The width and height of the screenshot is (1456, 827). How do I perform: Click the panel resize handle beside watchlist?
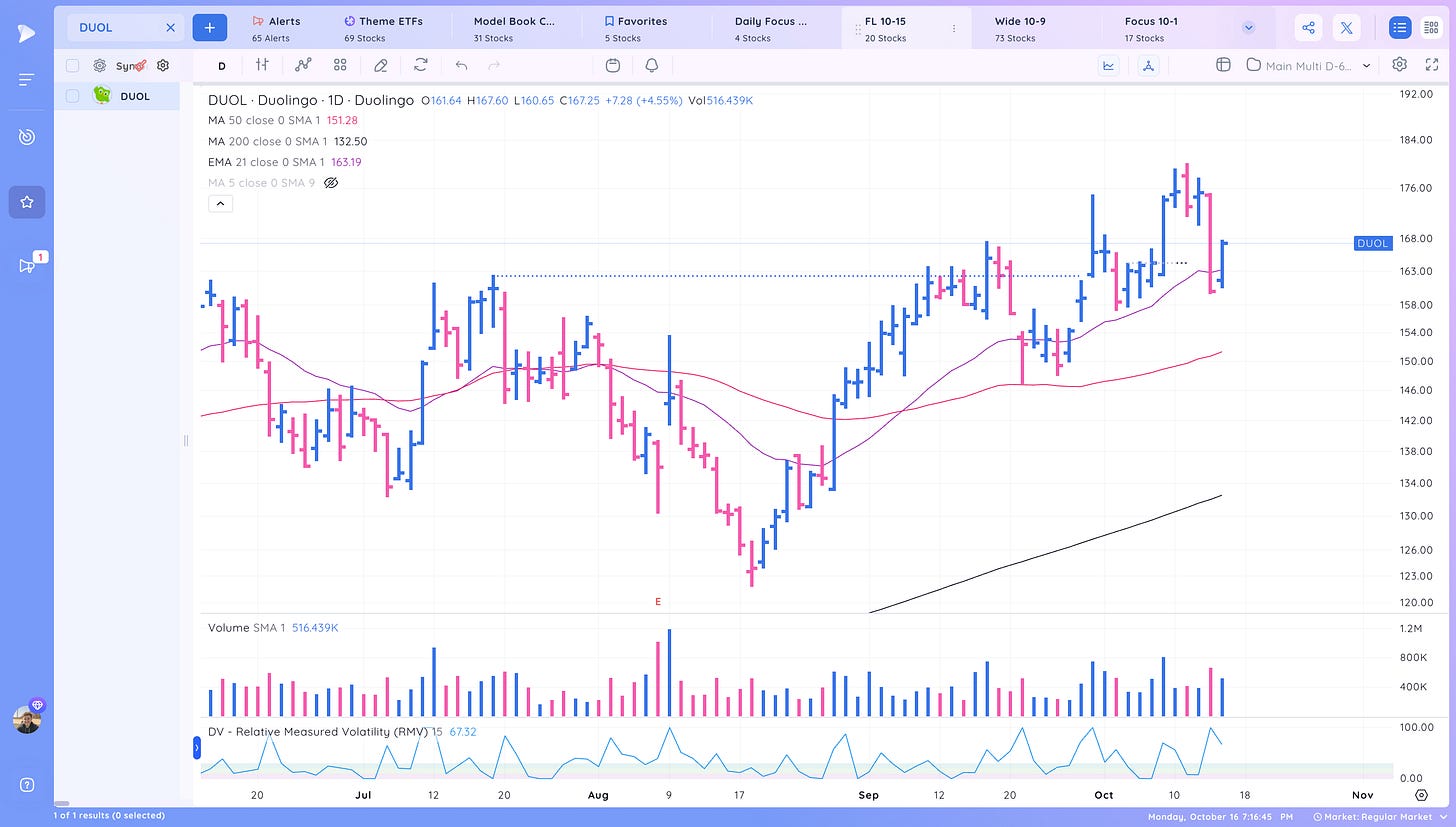(186, 440)
